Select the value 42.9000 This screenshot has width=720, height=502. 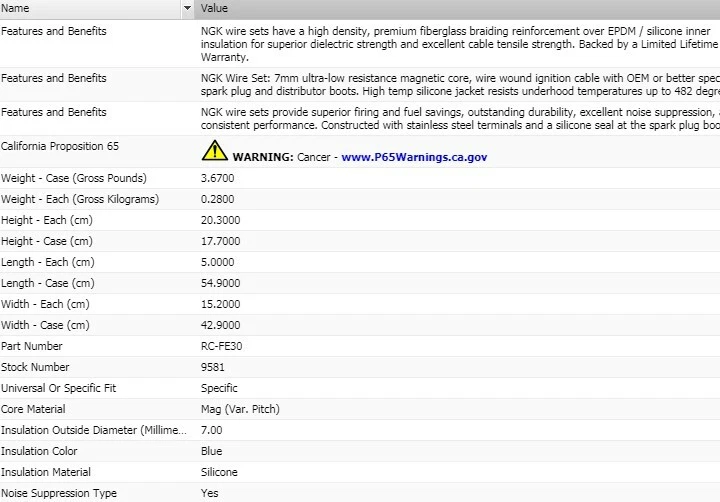[220, 325]
